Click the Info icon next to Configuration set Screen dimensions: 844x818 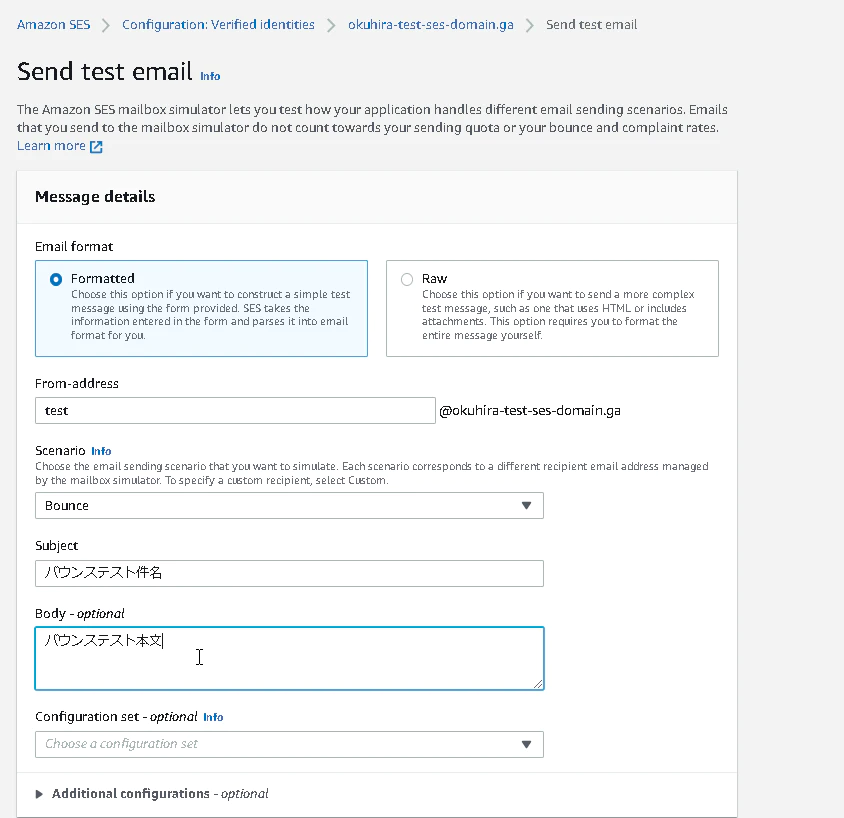(213, 717)
